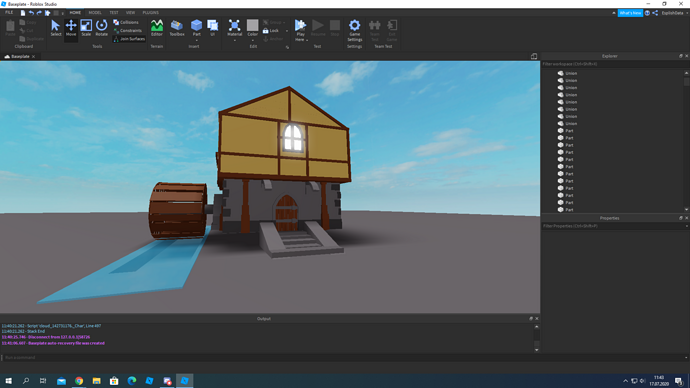Undock the Properties panel
Viewport: 690px width, 388px height.
681,218
